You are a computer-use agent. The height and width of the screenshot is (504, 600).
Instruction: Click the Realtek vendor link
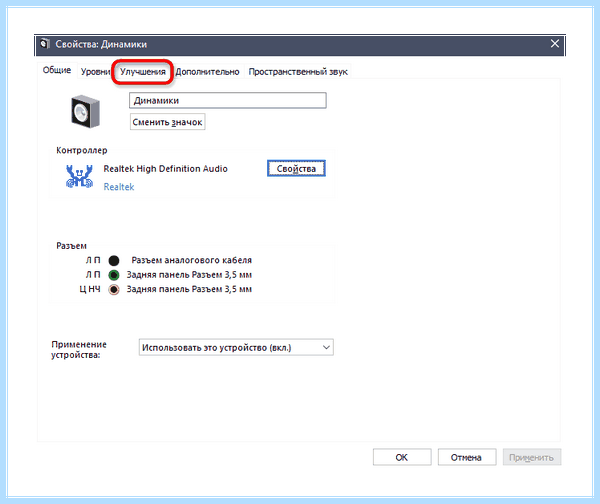[119, 187]
